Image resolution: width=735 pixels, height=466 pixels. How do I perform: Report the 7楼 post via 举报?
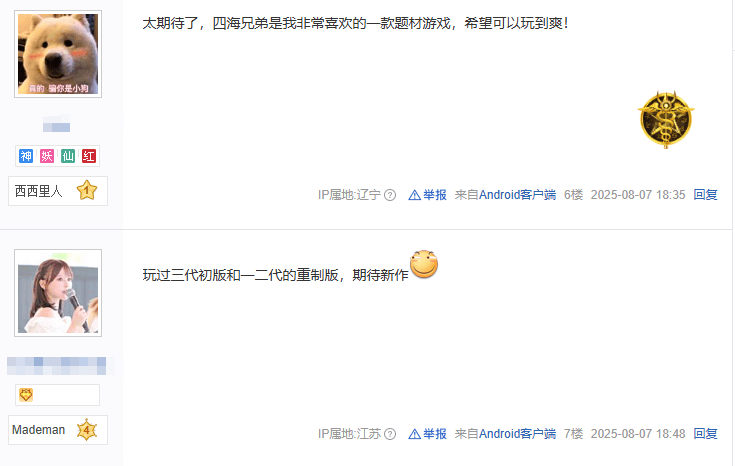[x=428, y=434]
